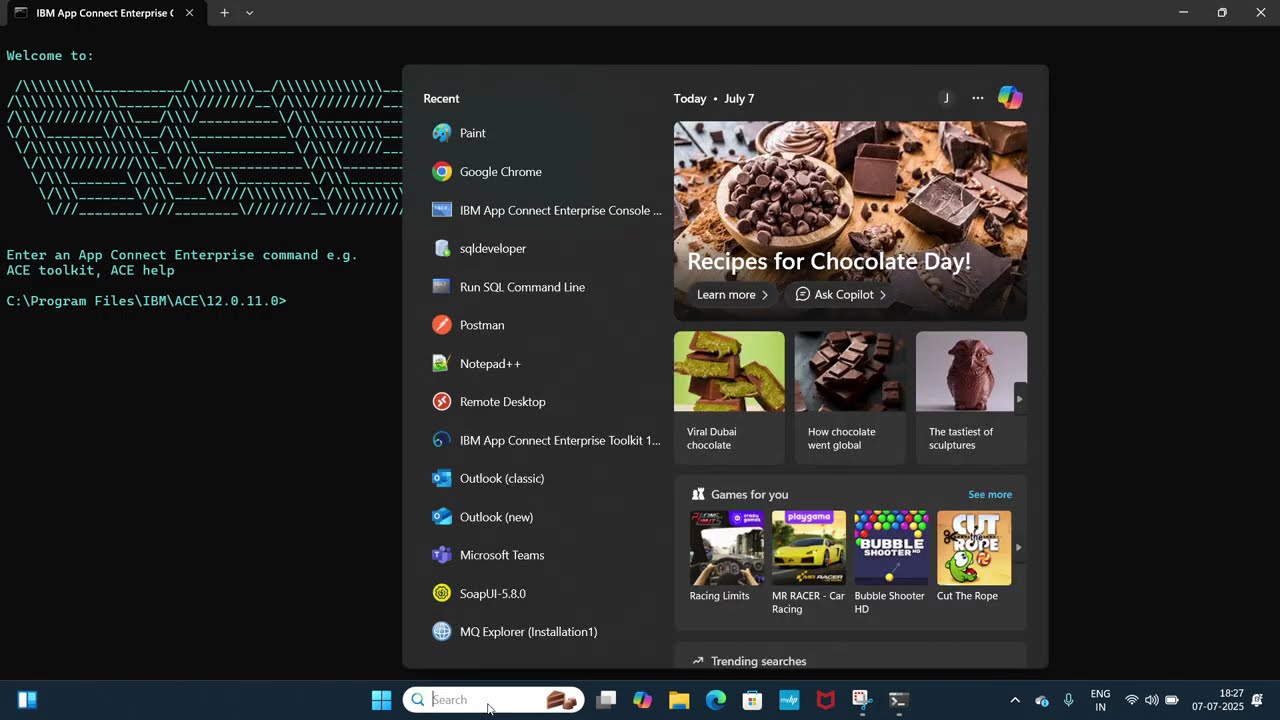Screen dimensions: 1280x720
Task: Open McAfee from the taskbar
Action: tap(826, 700)
